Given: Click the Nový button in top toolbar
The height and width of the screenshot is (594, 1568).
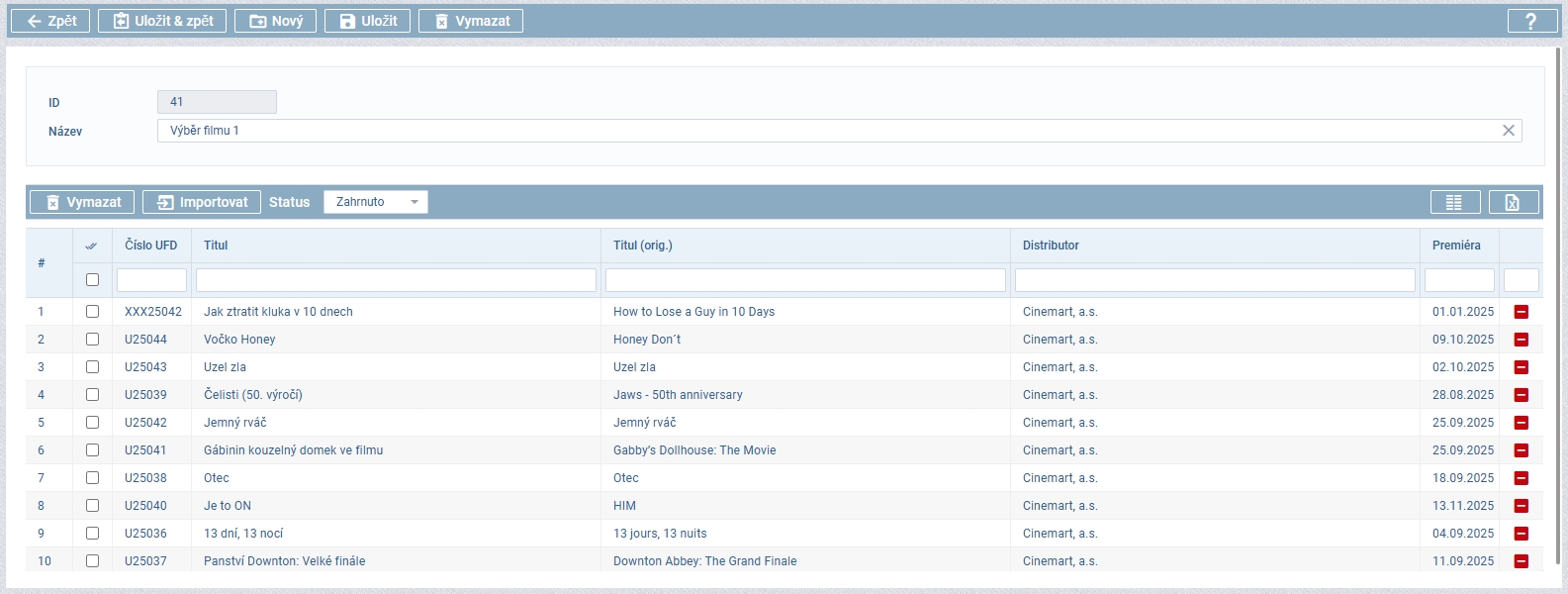Looking at the screenshot, I should click(275, 21).
